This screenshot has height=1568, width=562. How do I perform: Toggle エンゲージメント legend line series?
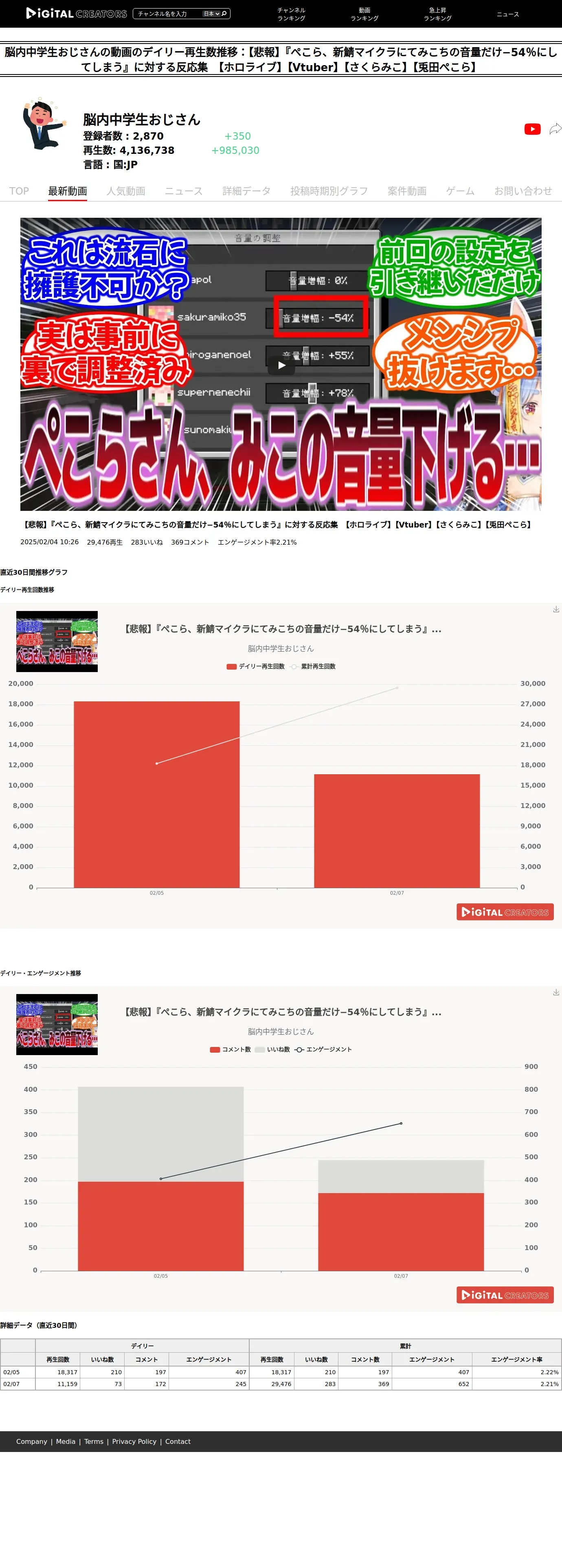323,1049
